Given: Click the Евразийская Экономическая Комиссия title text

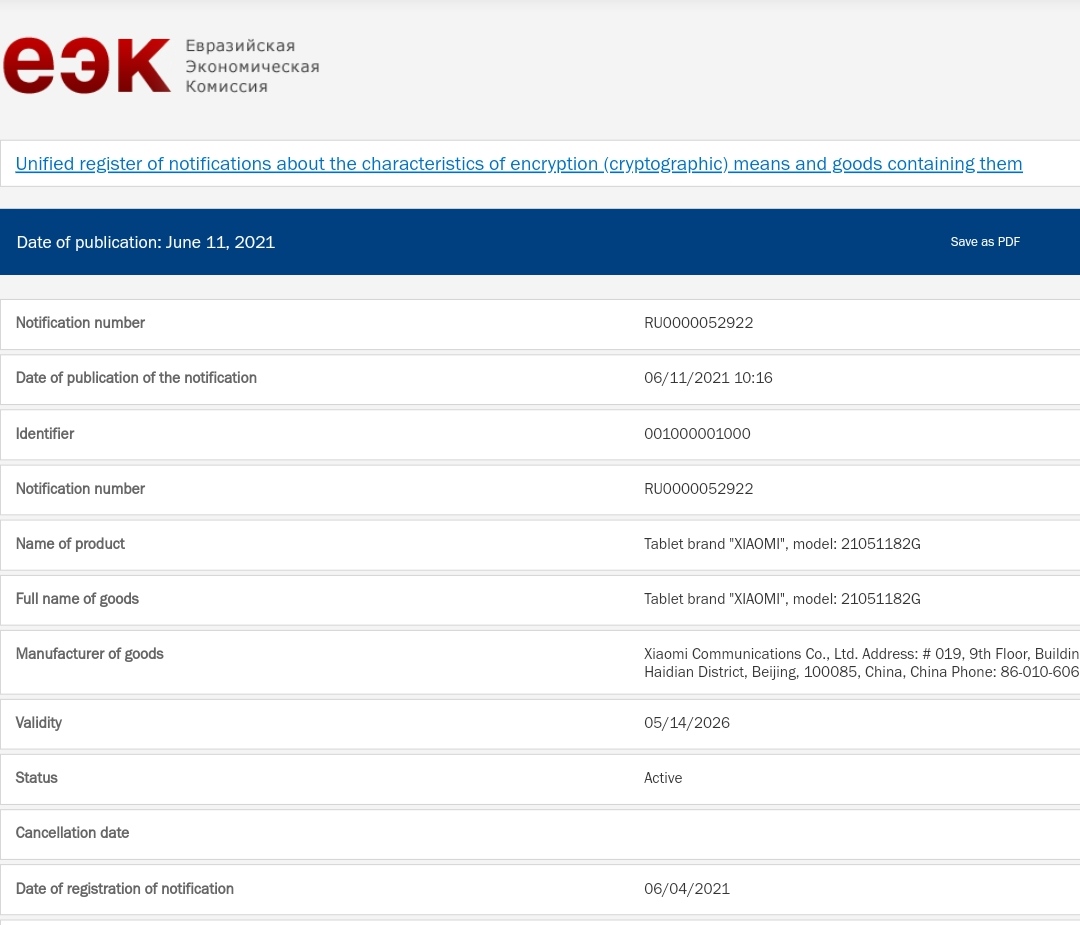Looking at the screenshot, I should click(x=252, y=66).
